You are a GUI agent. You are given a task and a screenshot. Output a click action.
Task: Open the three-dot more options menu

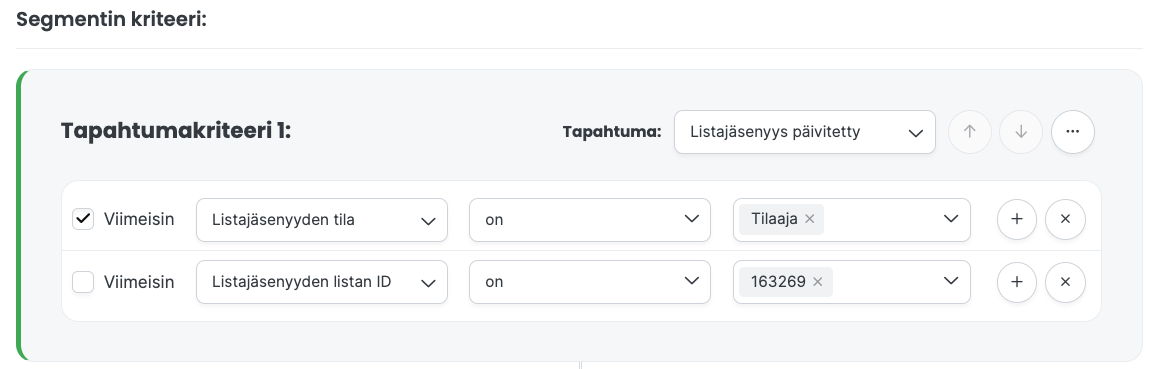[1073, 132]
